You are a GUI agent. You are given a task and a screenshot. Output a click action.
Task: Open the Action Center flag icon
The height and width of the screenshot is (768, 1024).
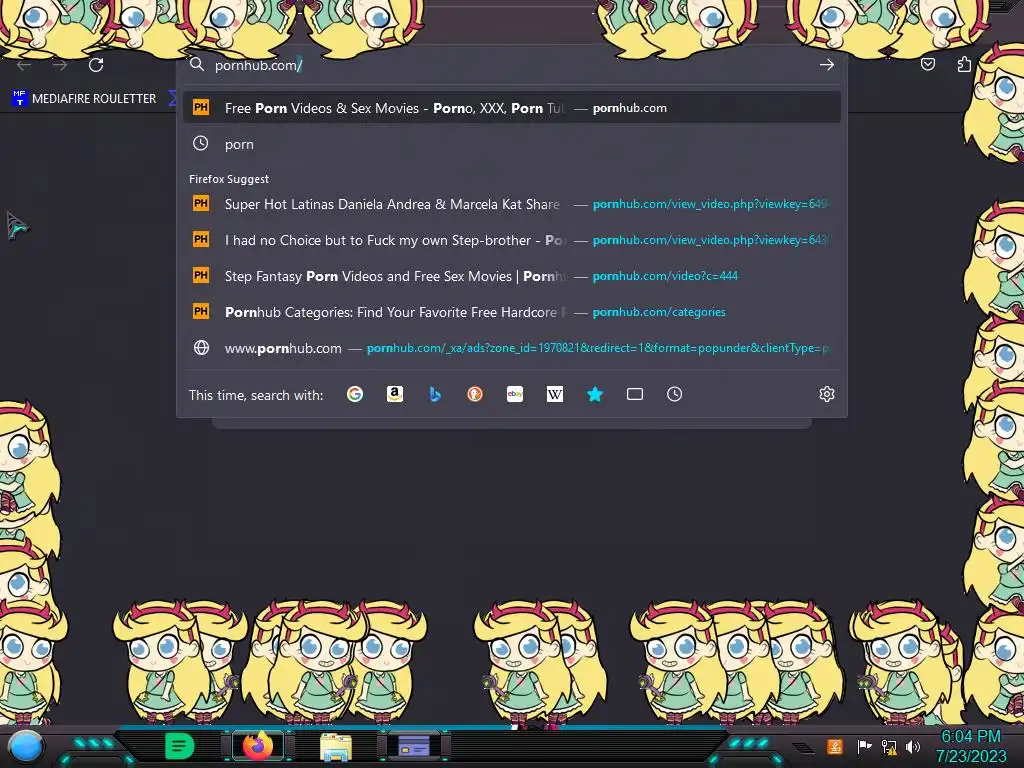click(x=864, y=746)
